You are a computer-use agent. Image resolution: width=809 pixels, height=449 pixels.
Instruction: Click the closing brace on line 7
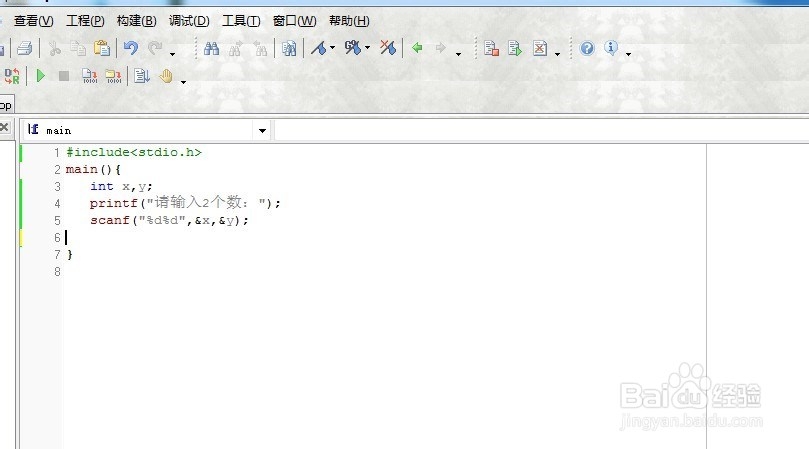tap(70, 254)
